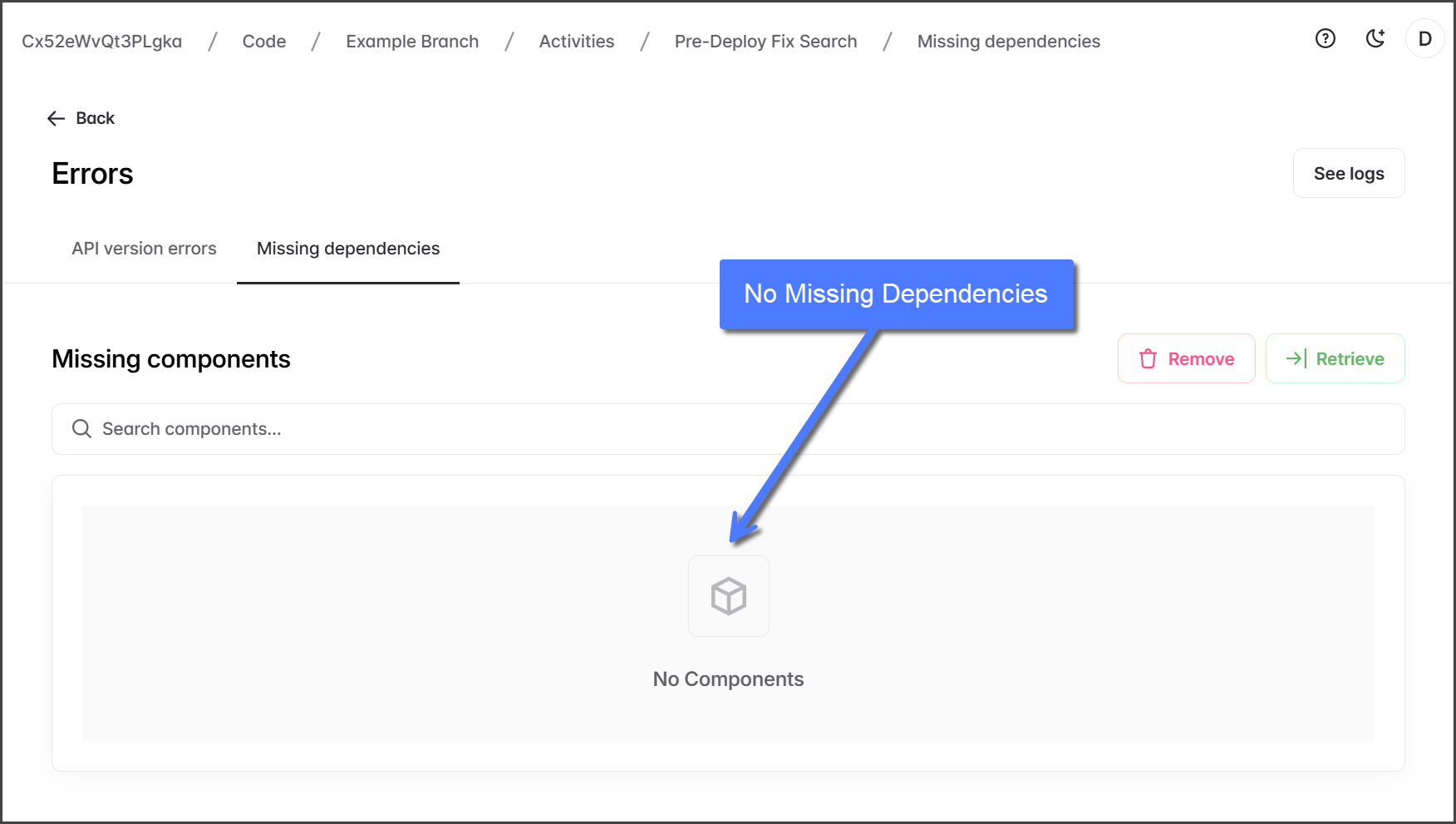Click the Missing dependencies breadcrumb item

[x=1008, y=42]
